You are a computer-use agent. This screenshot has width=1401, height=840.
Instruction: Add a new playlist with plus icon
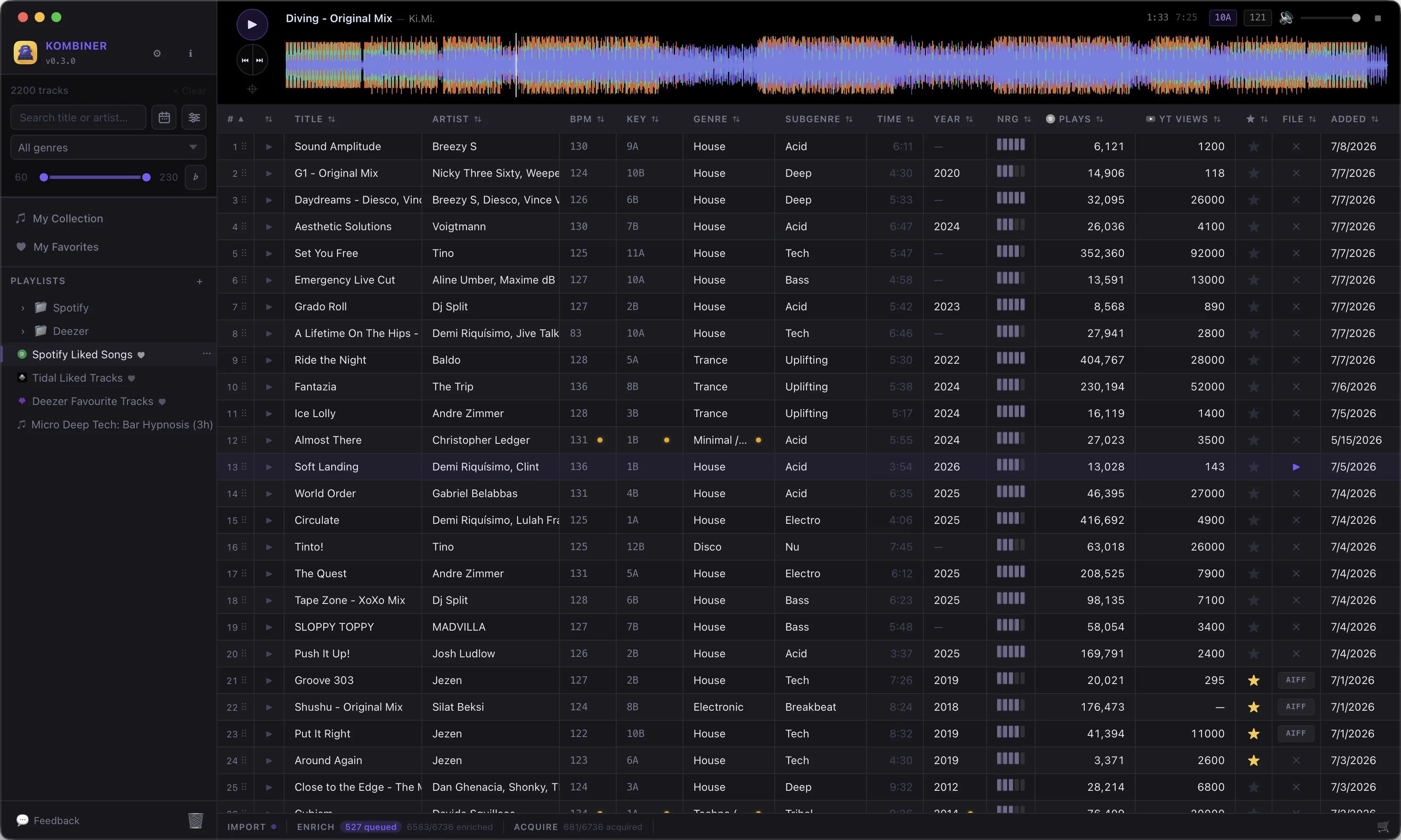coord(200,281)
